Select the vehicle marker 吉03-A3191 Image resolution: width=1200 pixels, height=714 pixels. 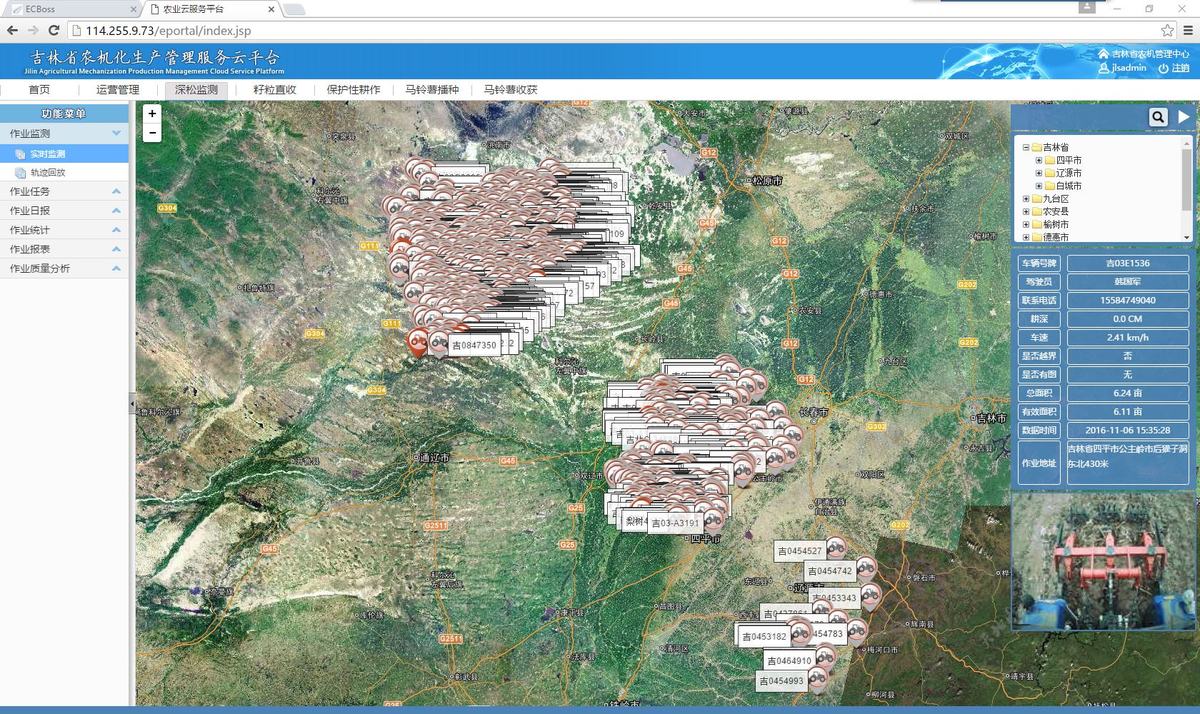pos(675,522)
